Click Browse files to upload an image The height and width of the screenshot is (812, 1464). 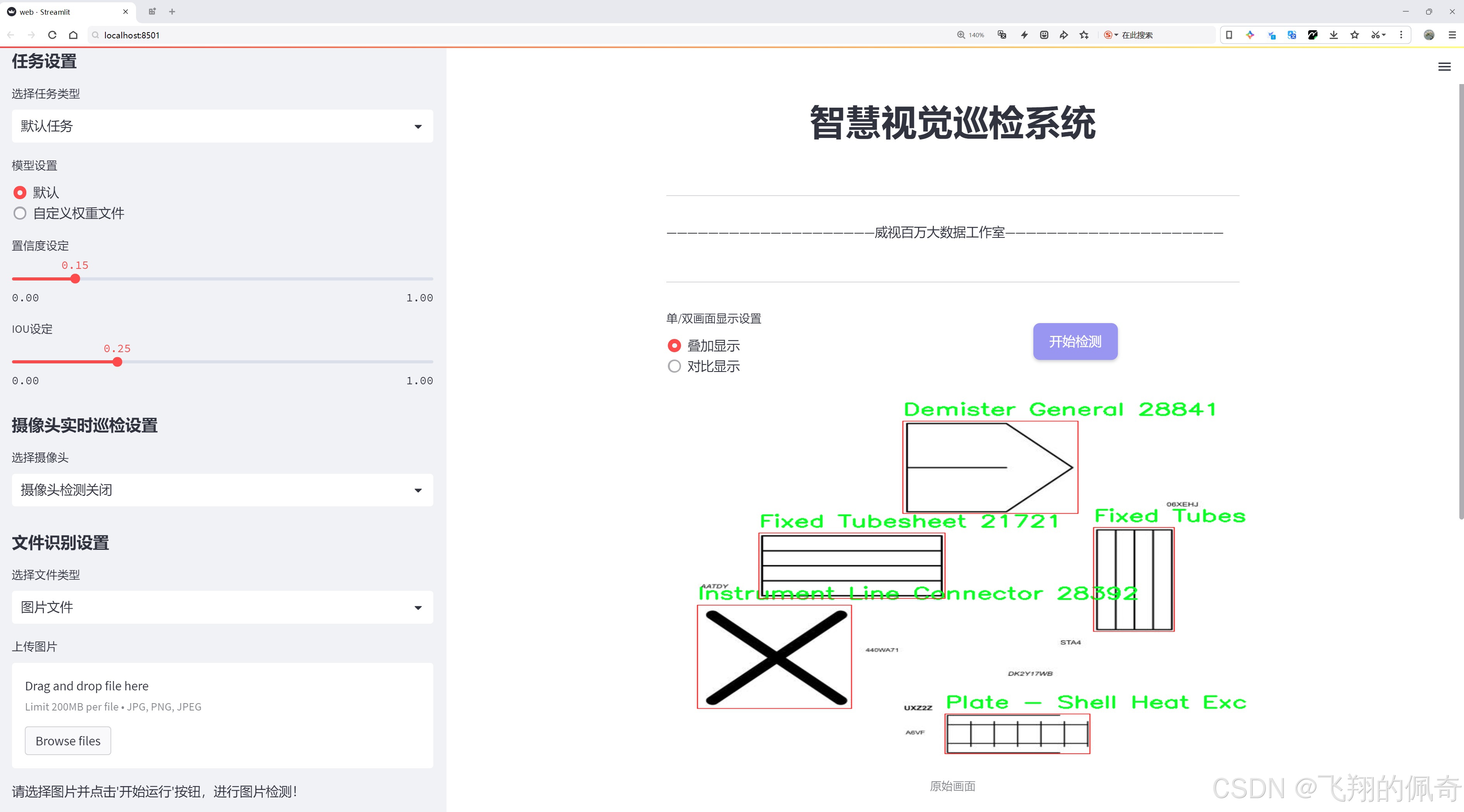[x=67, y=740]
